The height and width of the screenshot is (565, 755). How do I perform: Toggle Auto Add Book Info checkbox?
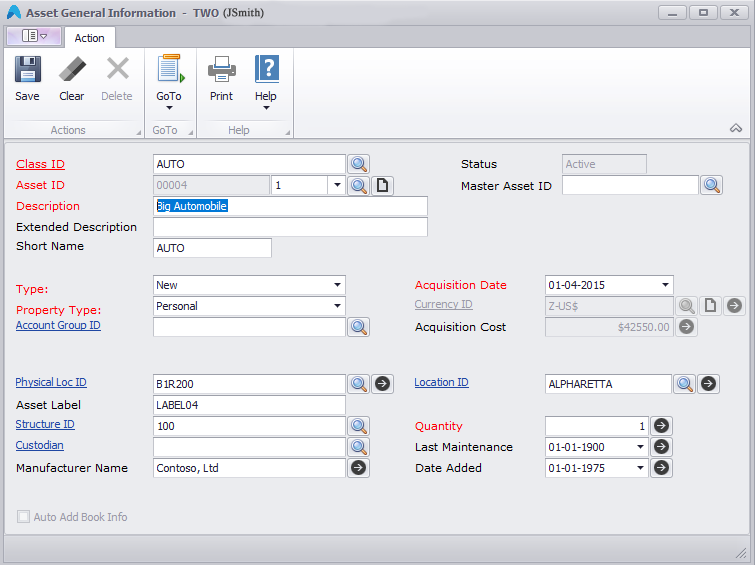[x=23, y=517]
